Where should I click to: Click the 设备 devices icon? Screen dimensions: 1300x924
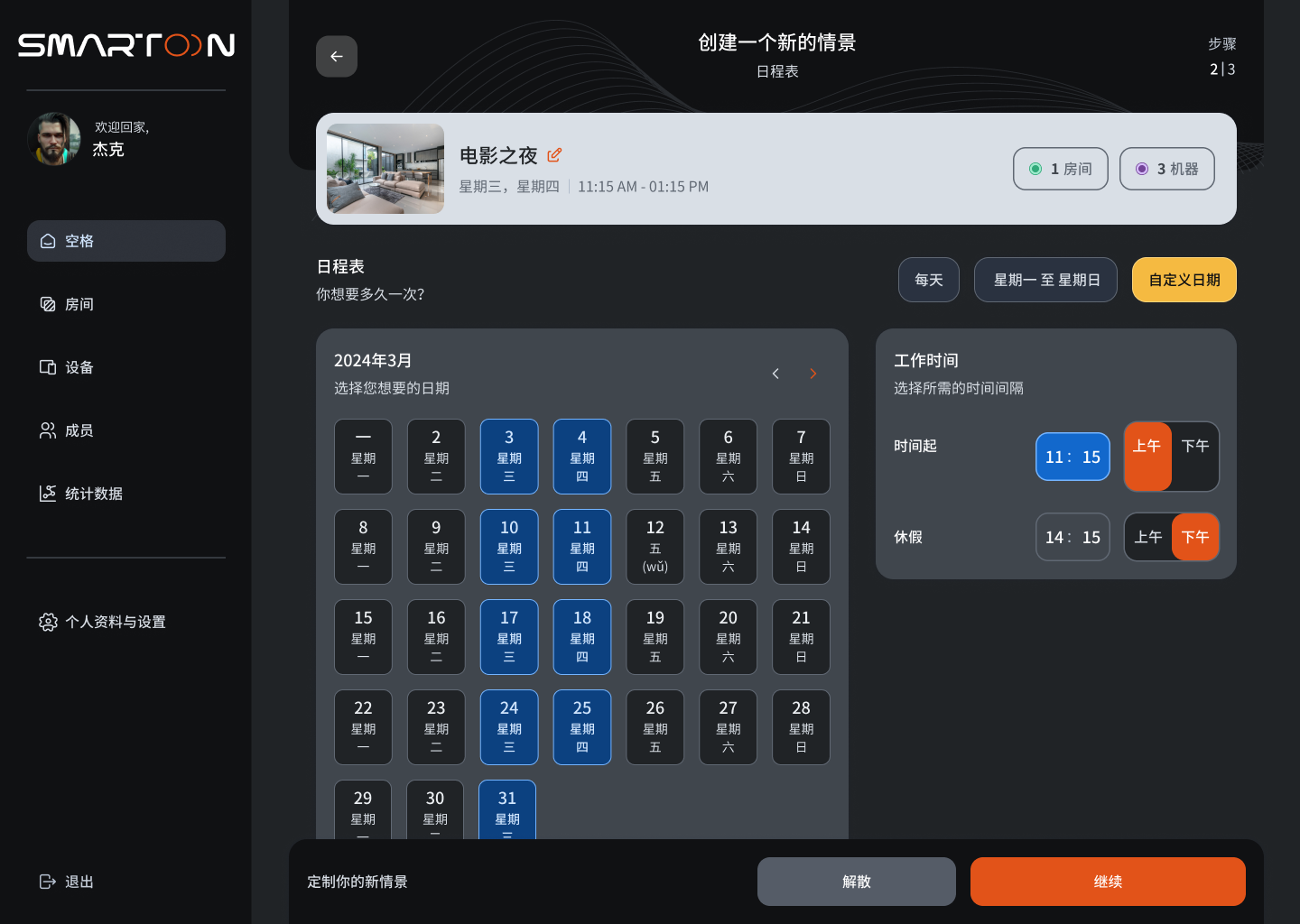coord(48,367)
